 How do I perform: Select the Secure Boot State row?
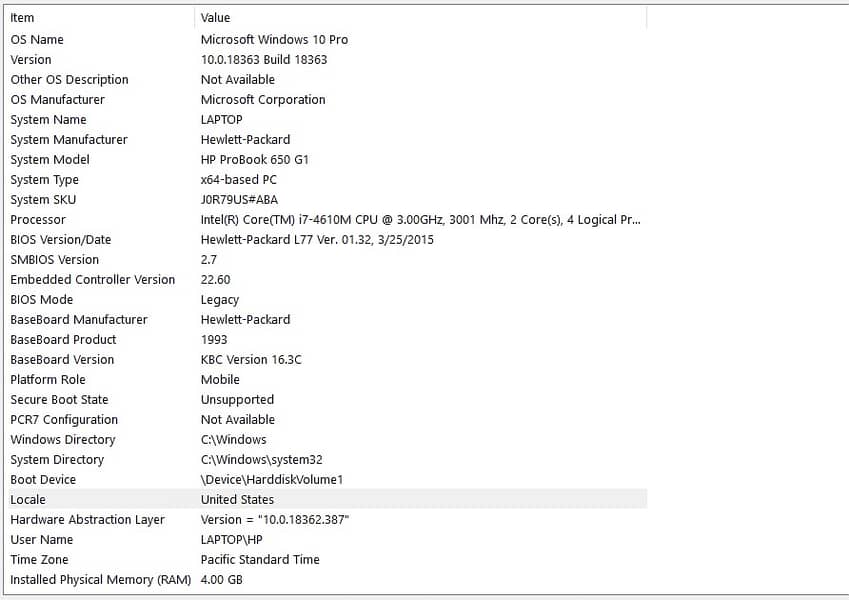coord(59,400)
